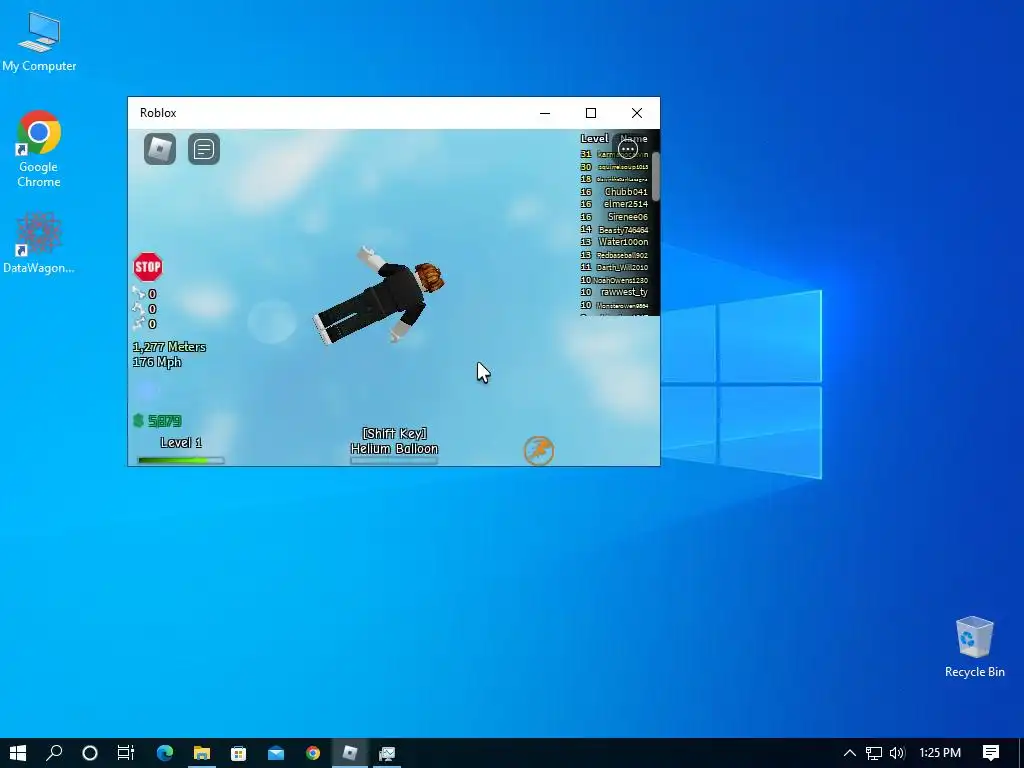Click the green cash icon beside 5879
Viewport: 1024px width, 768px height.
tap(138, 421)
